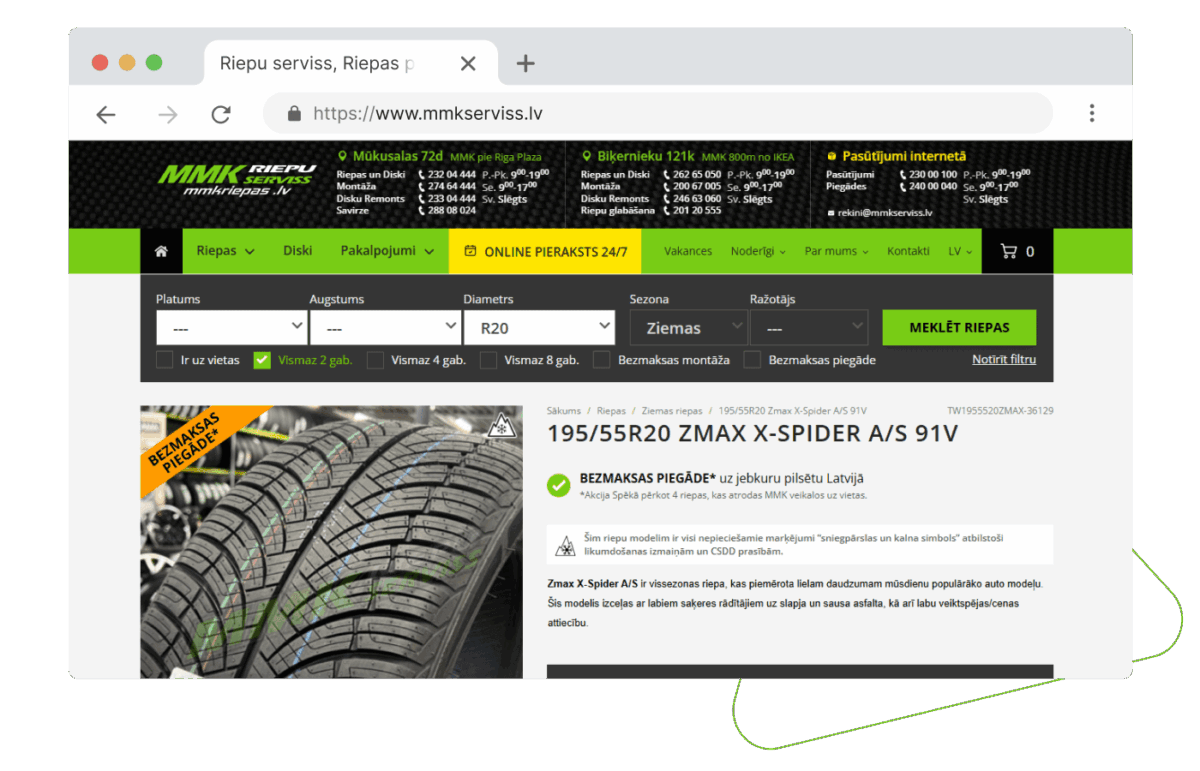The width and height of the screenshot is (1200, 771).
Task: Tick the 'Vismaz 8 gab.' checkbox
Action: [489, 360]
